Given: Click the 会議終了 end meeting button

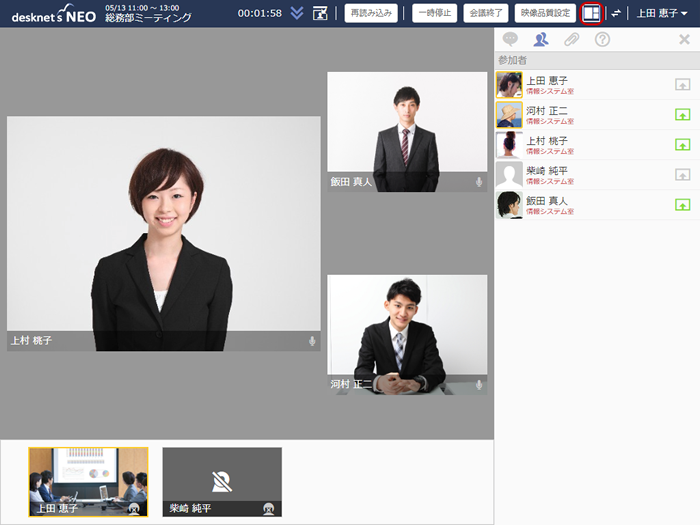Looking at the screenshot, I should [x=486, y=13].
